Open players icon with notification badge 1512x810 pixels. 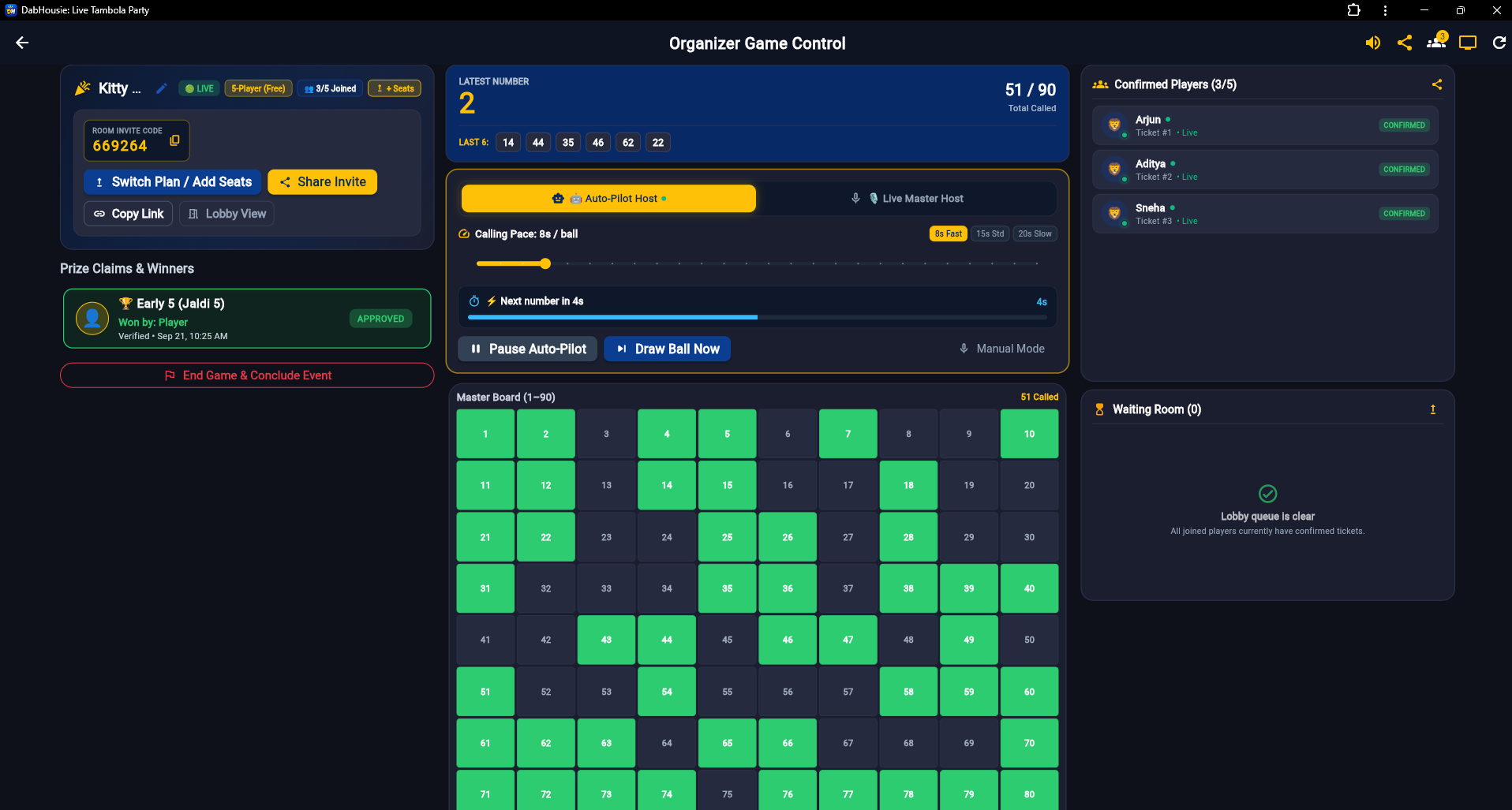(1436, 42)
